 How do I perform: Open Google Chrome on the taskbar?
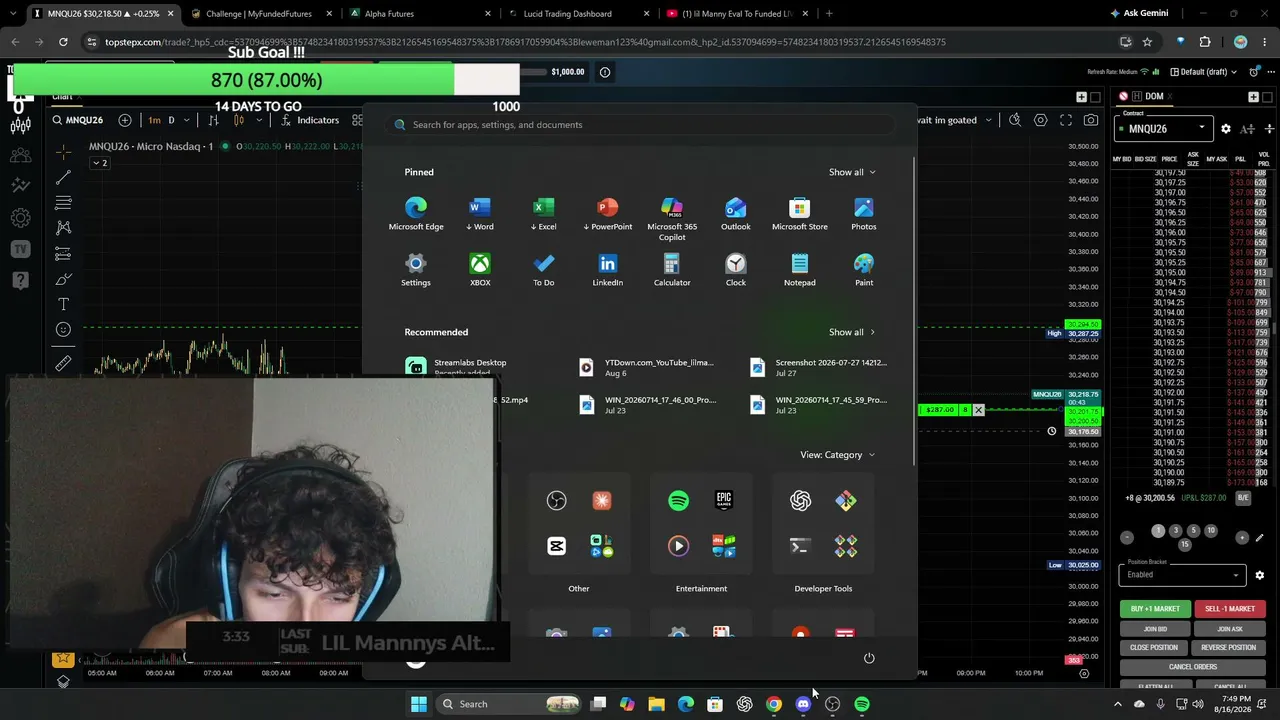click(774, 704)
